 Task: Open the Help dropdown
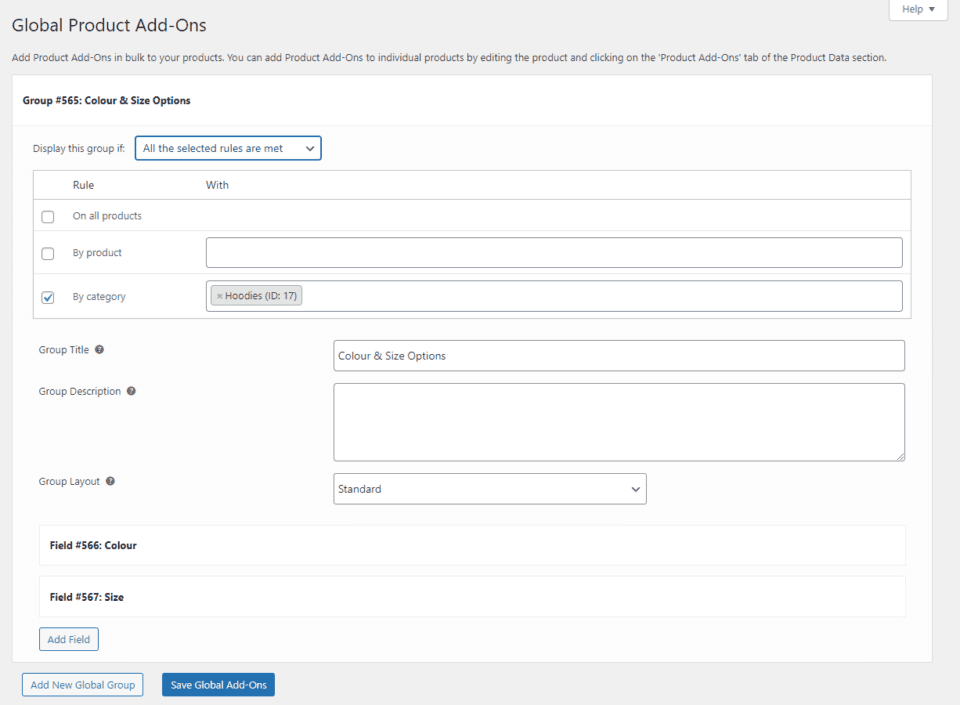(917, 9)
